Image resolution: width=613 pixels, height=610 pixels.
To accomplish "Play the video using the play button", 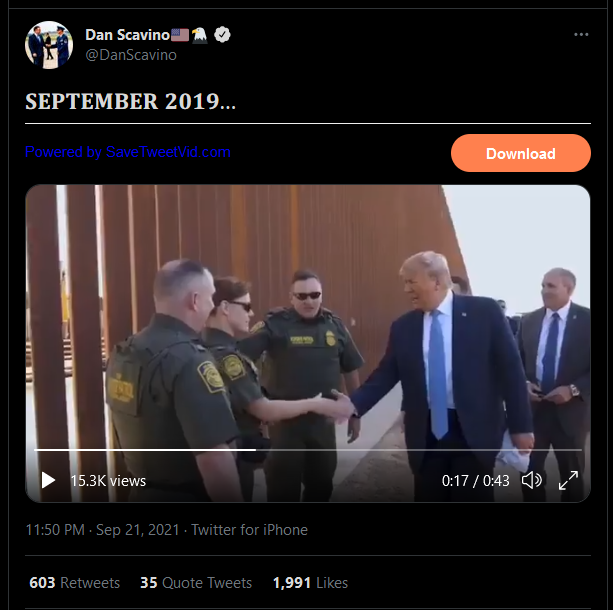I will click(48, 480).
